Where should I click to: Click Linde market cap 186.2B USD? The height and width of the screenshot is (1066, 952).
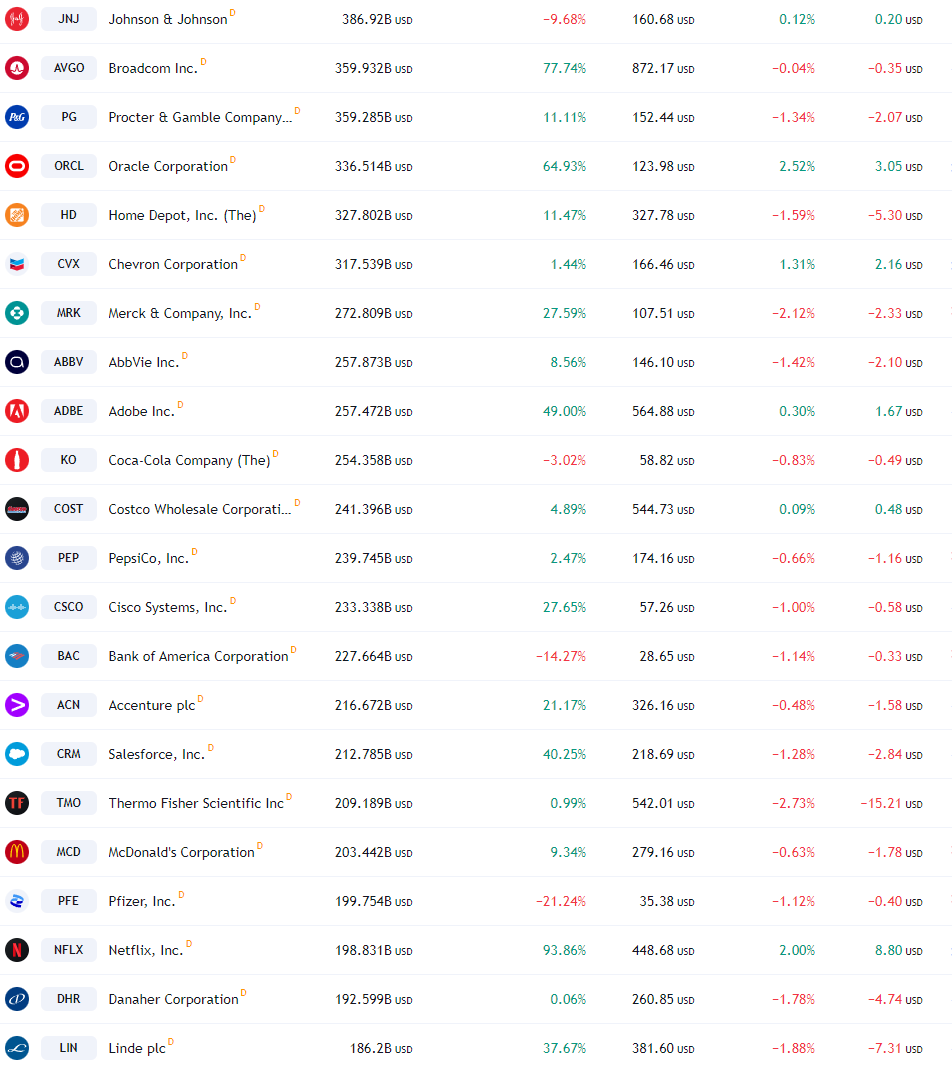point(381,1048)
